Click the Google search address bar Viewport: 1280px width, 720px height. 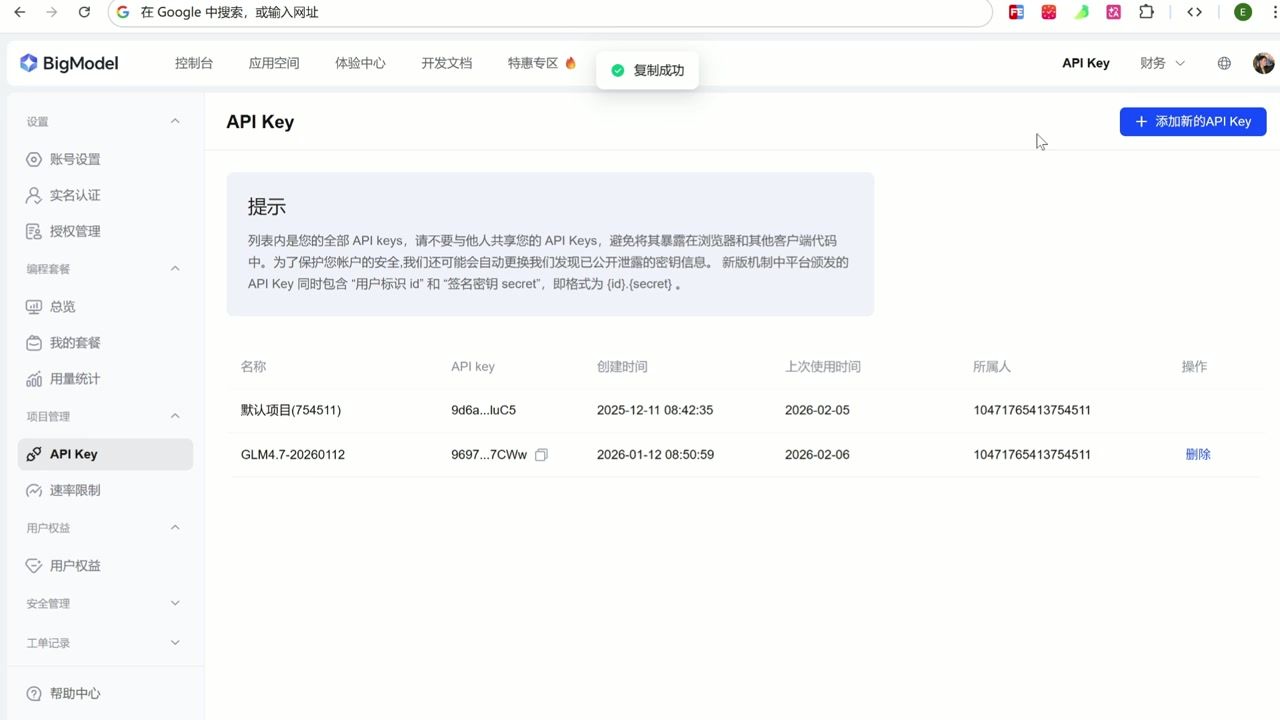click(400, 14)
